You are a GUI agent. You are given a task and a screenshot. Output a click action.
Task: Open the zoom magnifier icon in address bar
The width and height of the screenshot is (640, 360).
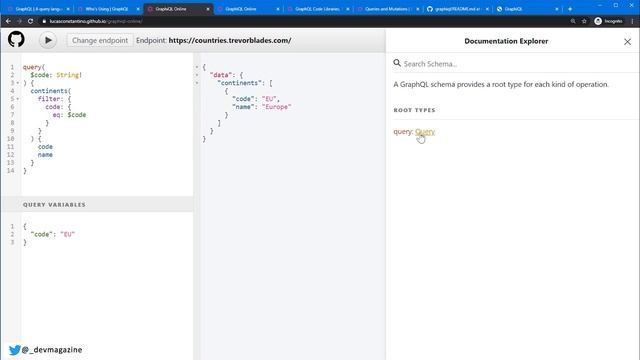pos(573,21)
